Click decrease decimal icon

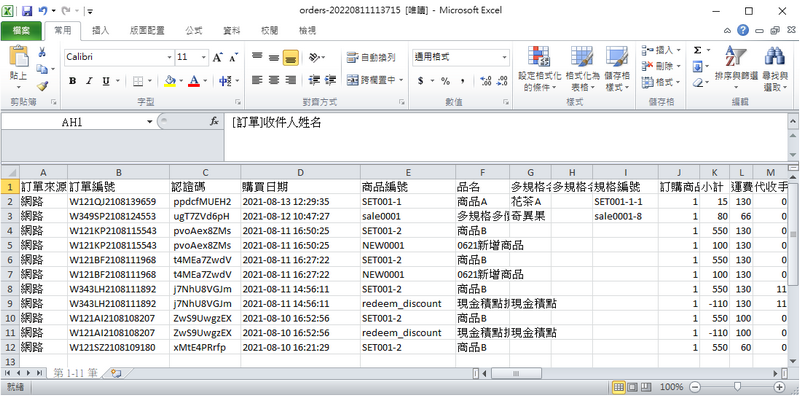502,81
